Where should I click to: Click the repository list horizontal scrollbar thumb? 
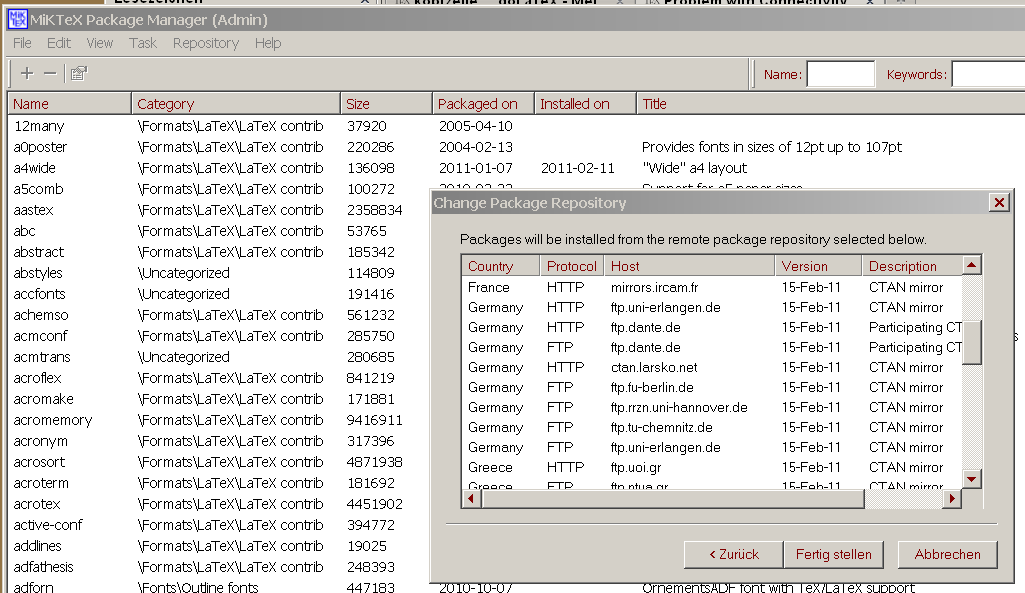pos(673,499)
